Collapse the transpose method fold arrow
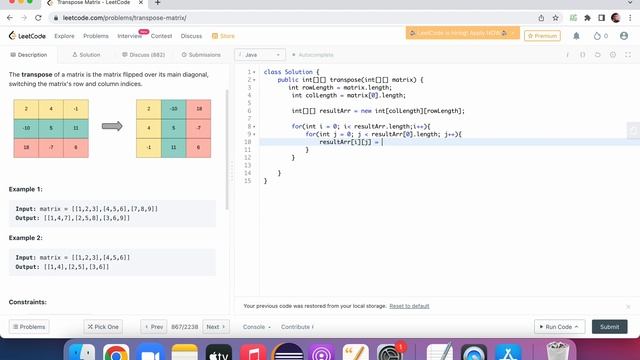The width and height of the screenshot is (640, 360). (x=254, y=80)
